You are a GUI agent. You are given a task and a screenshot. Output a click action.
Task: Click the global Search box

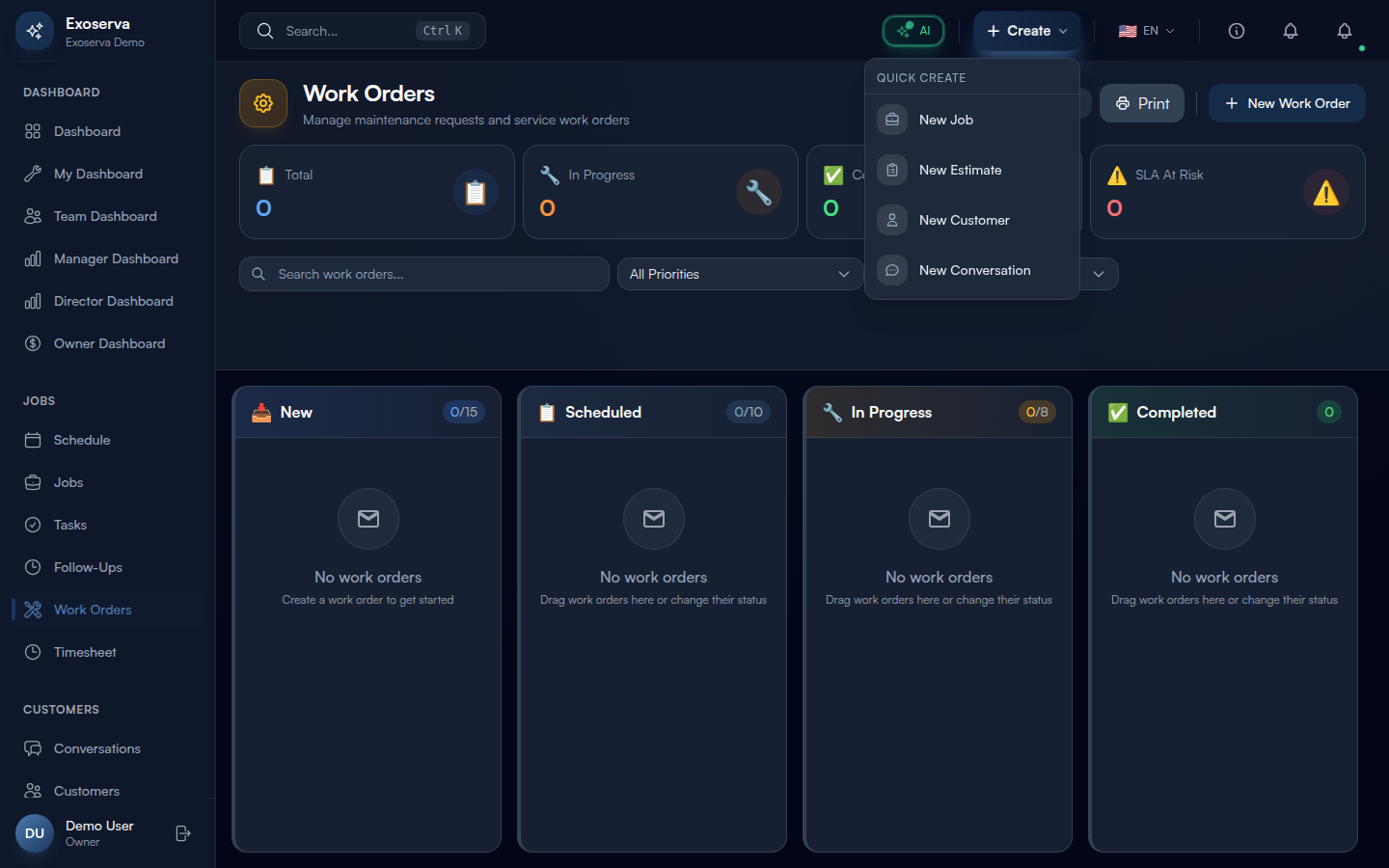tap(362, 31)
